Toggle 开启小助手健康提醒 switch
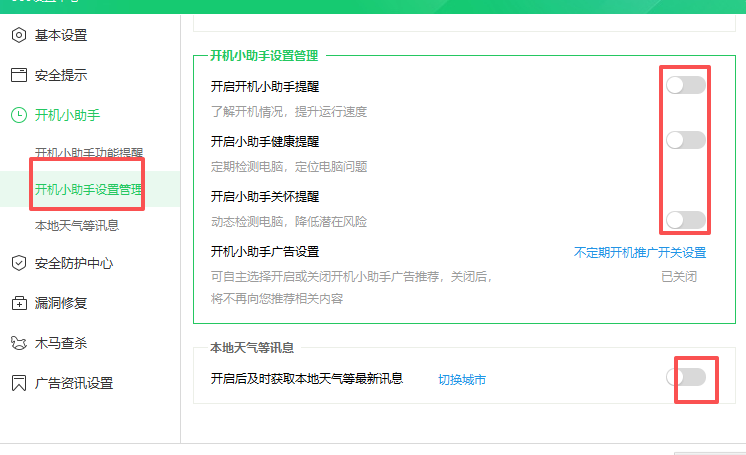The height and width of the screenshot is (455, 746). [x=686, y=140]
